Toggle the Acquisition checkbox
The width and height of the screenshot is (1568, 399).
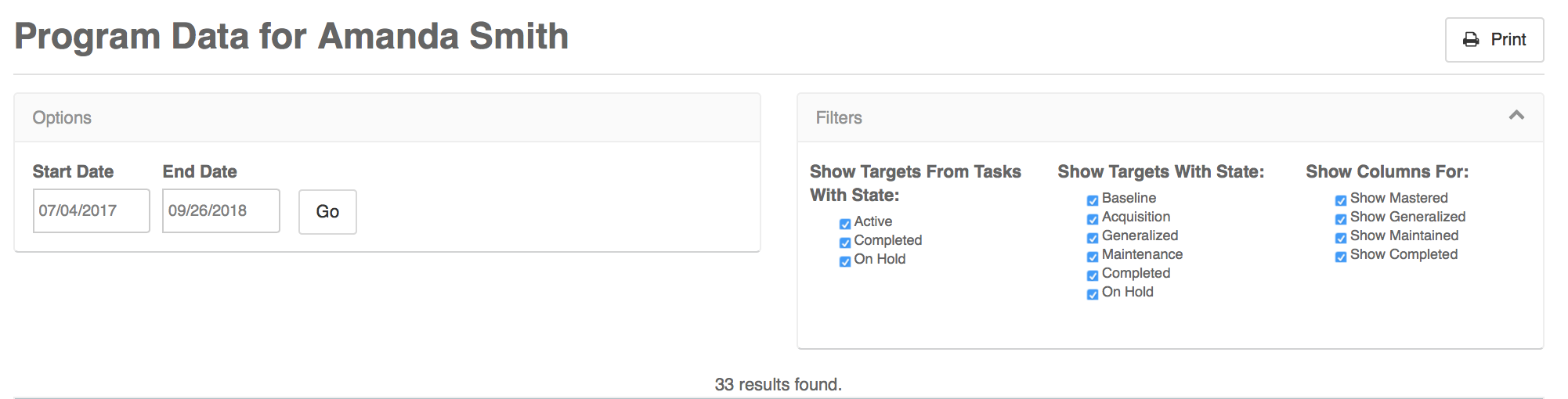click(x=1093, y=219)
